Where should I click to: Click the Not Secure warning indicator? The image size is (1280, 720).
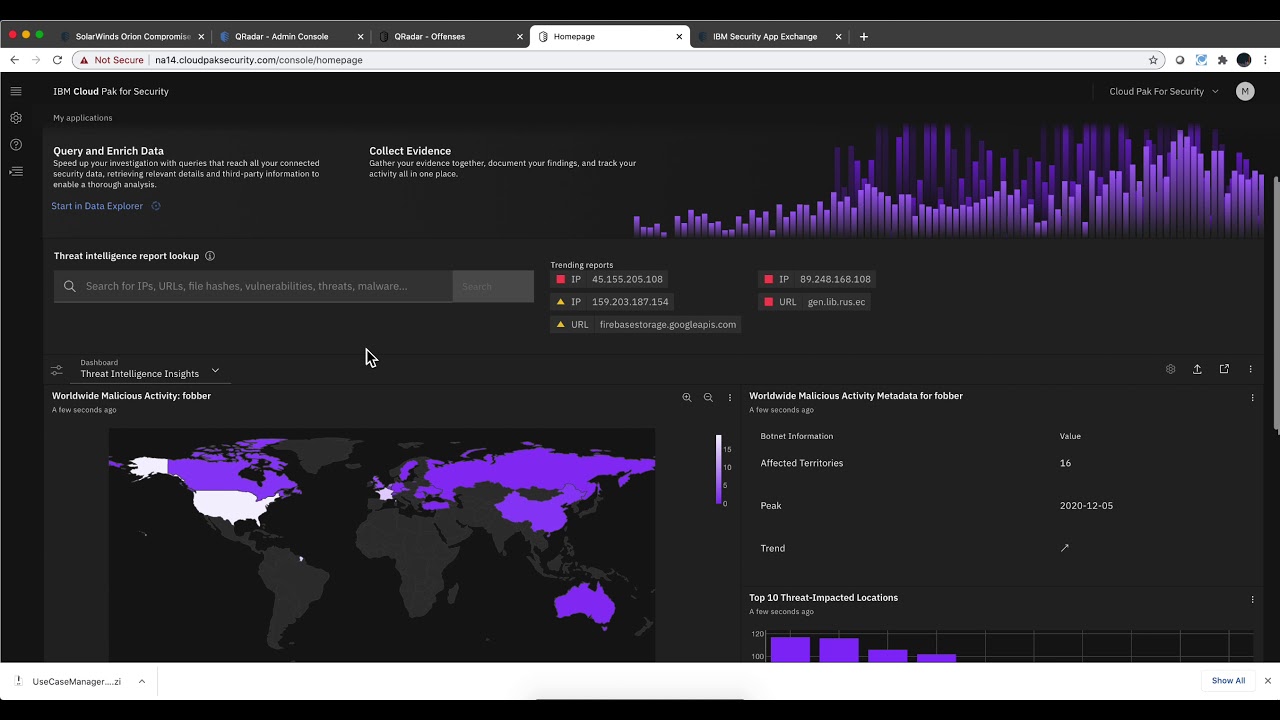113,60
